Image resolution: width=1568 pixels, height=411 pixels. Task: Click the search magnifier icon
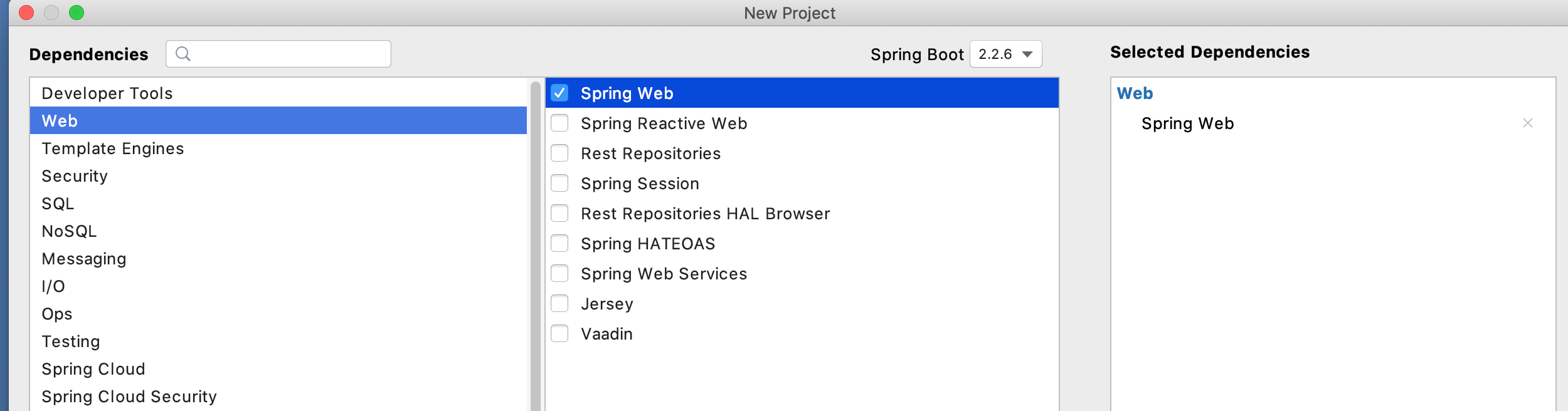coord(183,54)
